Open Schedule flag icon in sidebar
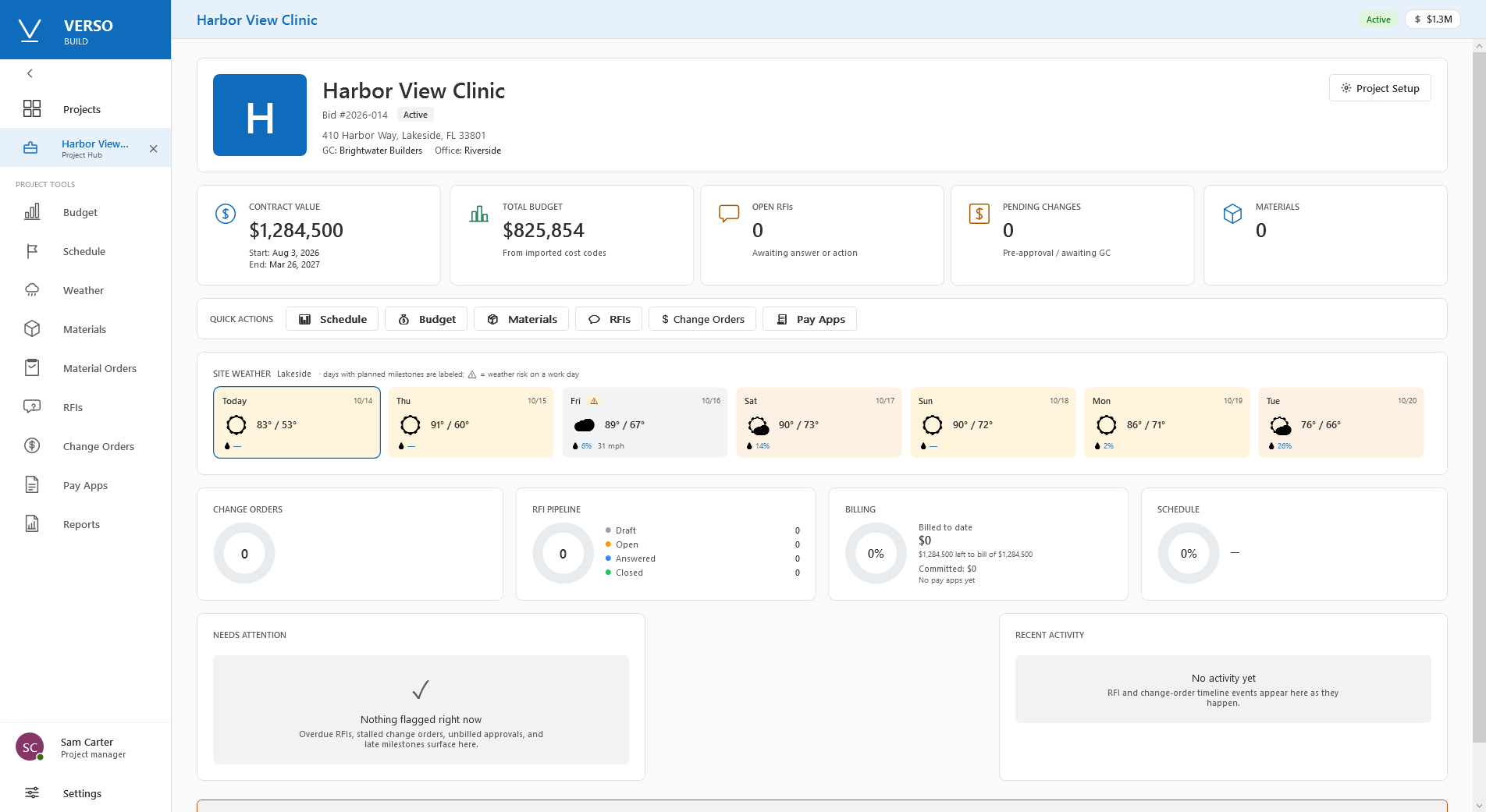This screenshot has width=1486, height=812. [x=32, y=251]
